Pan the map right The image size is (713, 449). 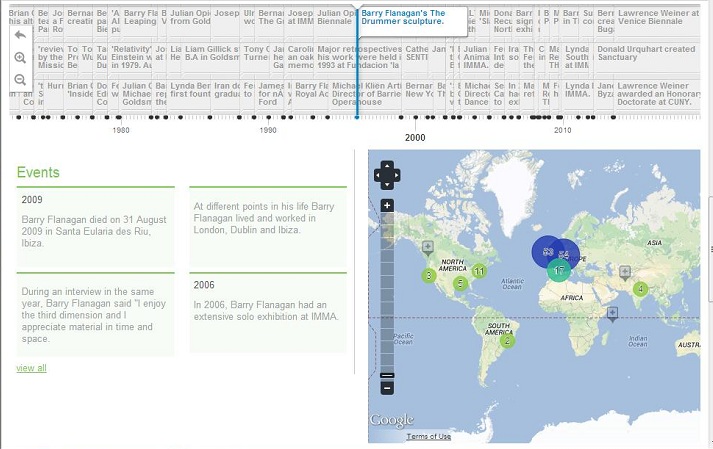[x=396, y=175]
